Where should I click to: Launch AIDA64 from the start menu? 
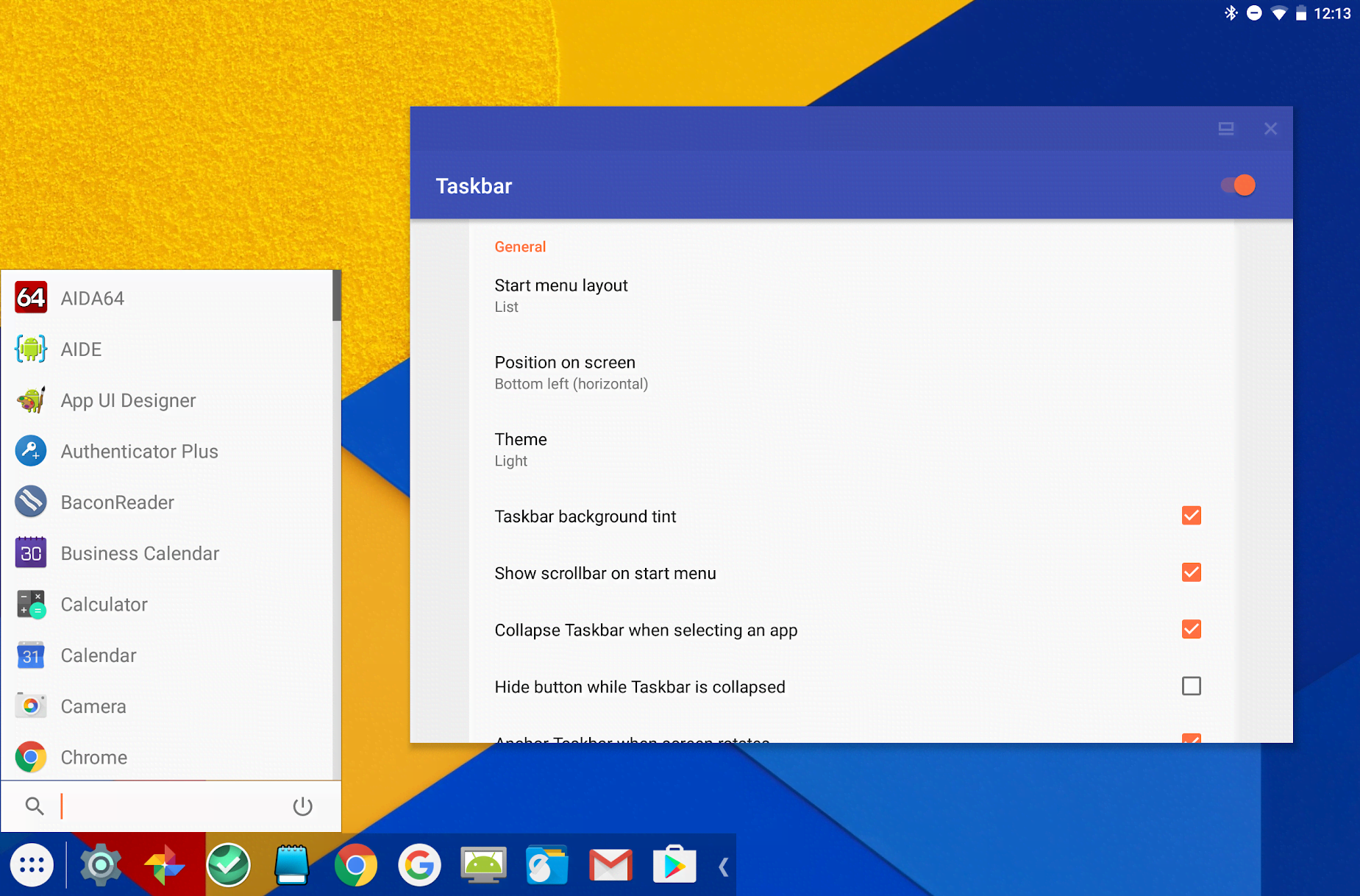pyautogui.click(x=167, y=299)
